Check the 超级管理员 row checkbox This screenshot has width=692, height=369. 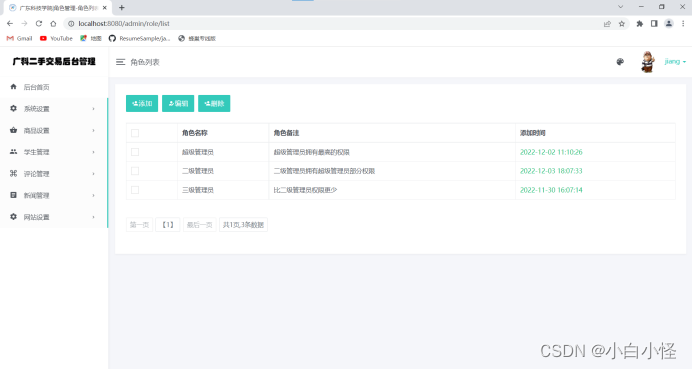click(135, 152)
